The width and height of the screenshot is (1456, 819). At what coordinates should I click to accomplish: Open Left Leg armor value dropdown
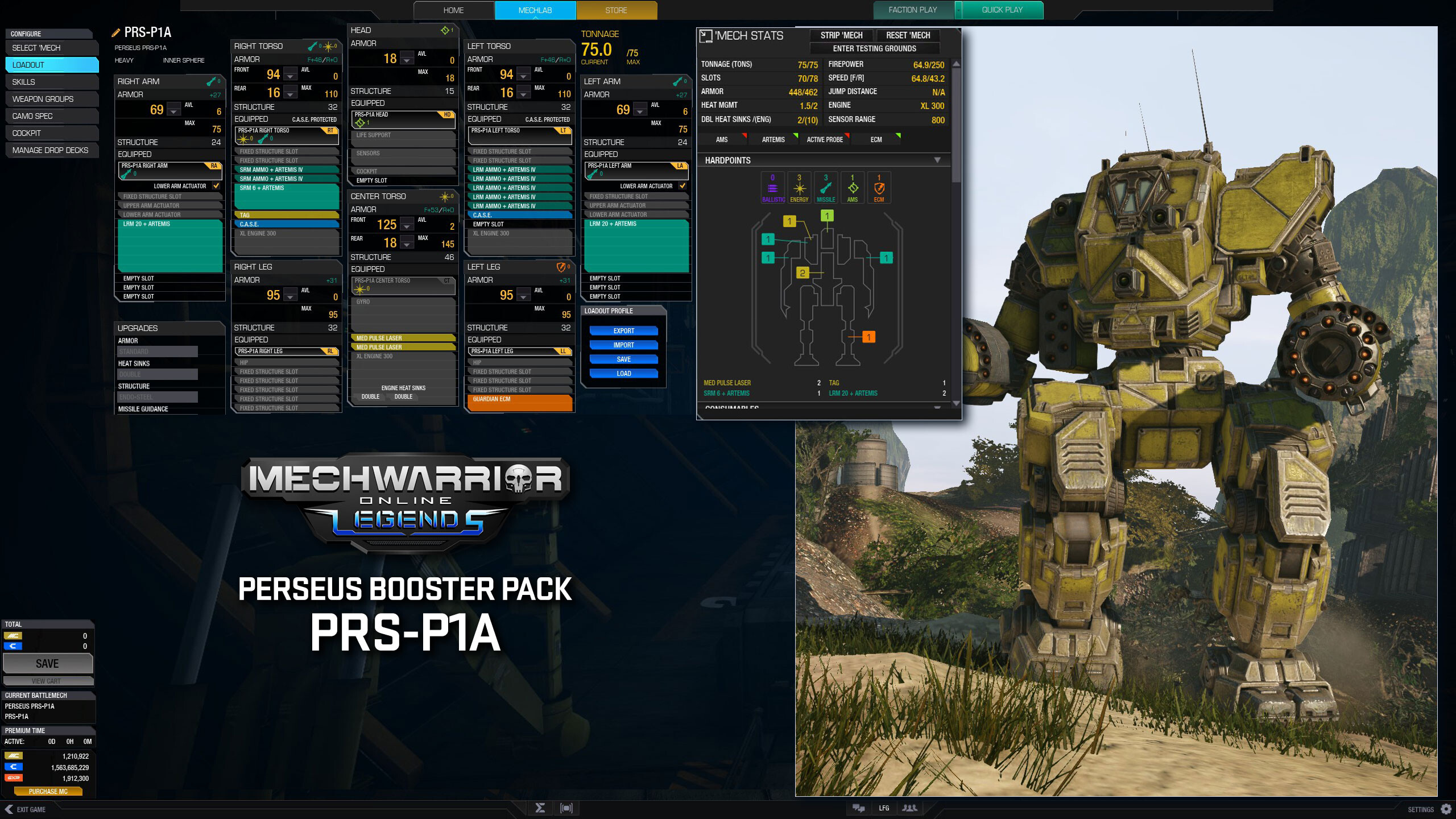pyautogui.click(x=523, y=295)
